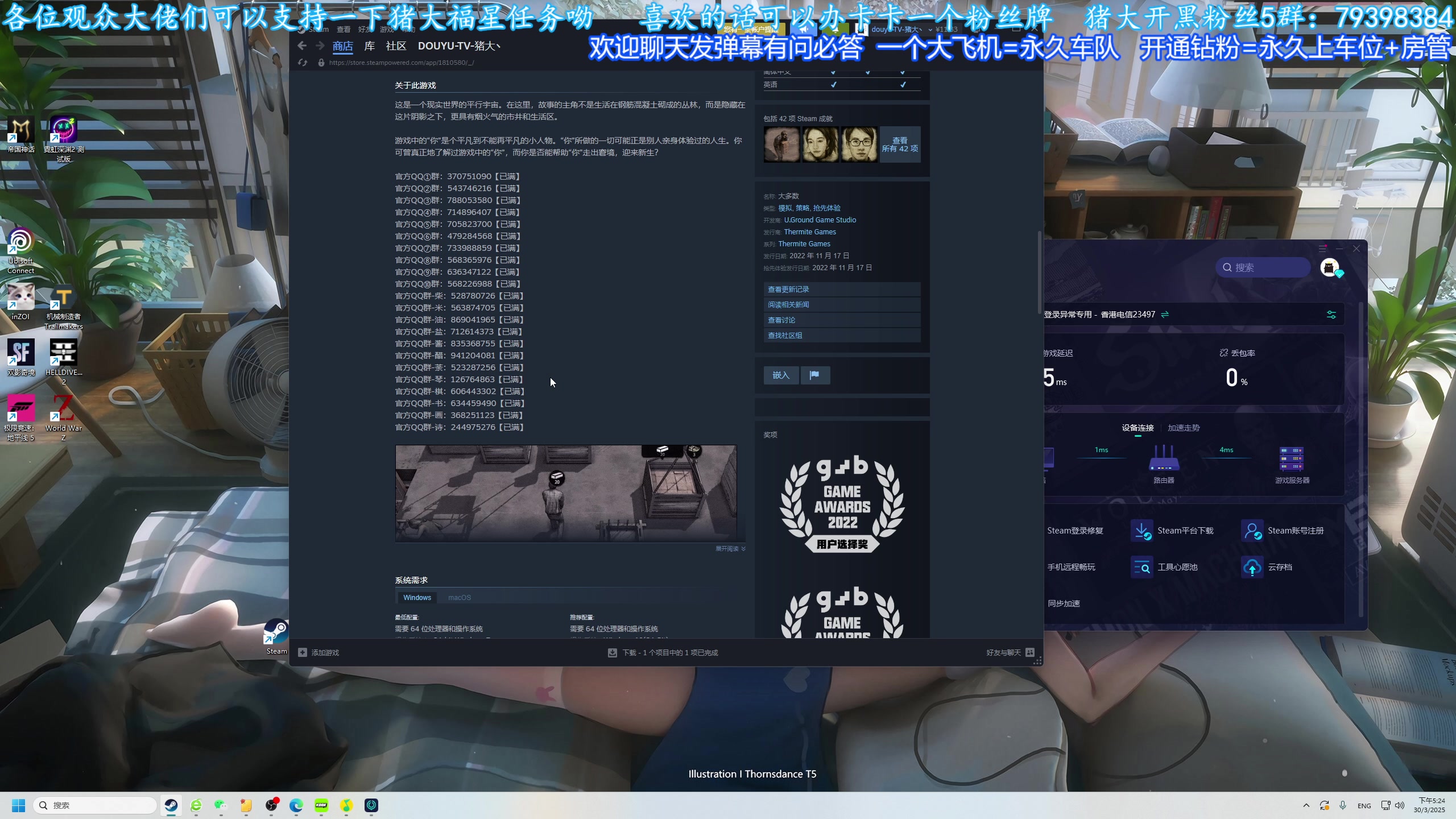Click the Steam forward navigation arrow

320,46
